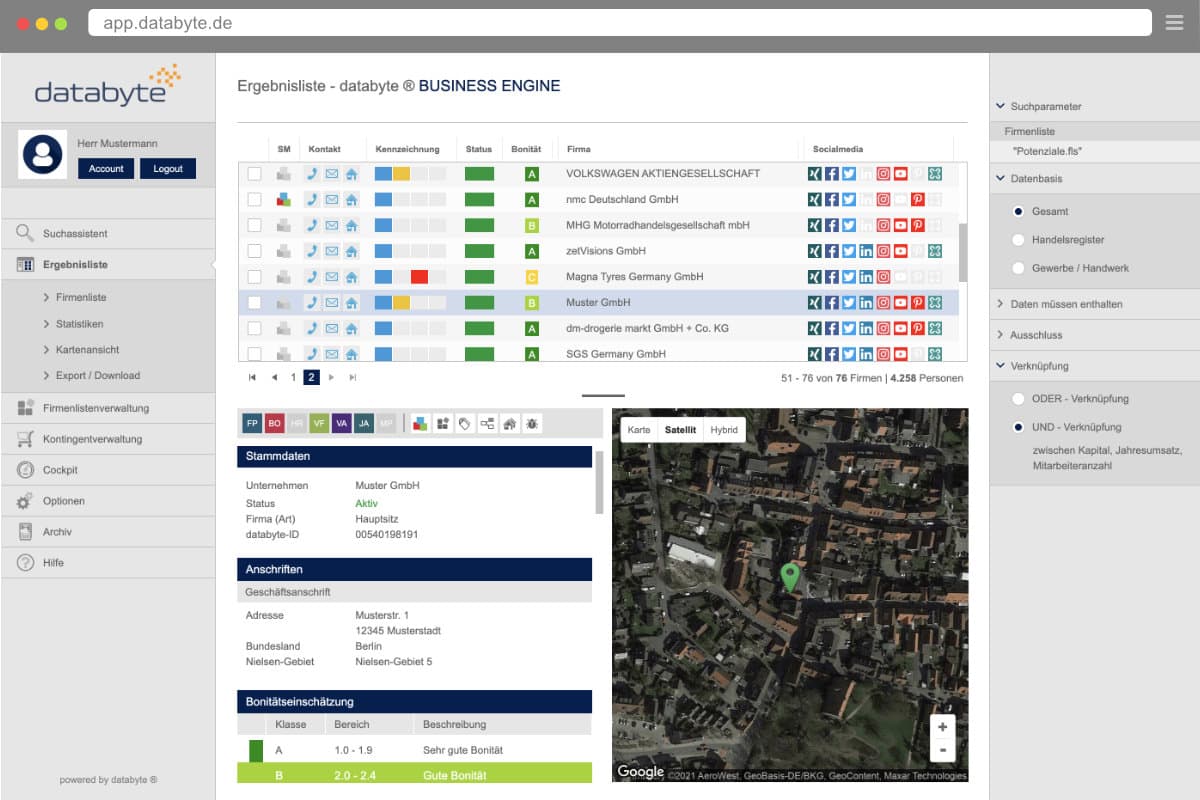Click the red Kennzeichnung block for Magna Tyres

click(x=419, y=277)
